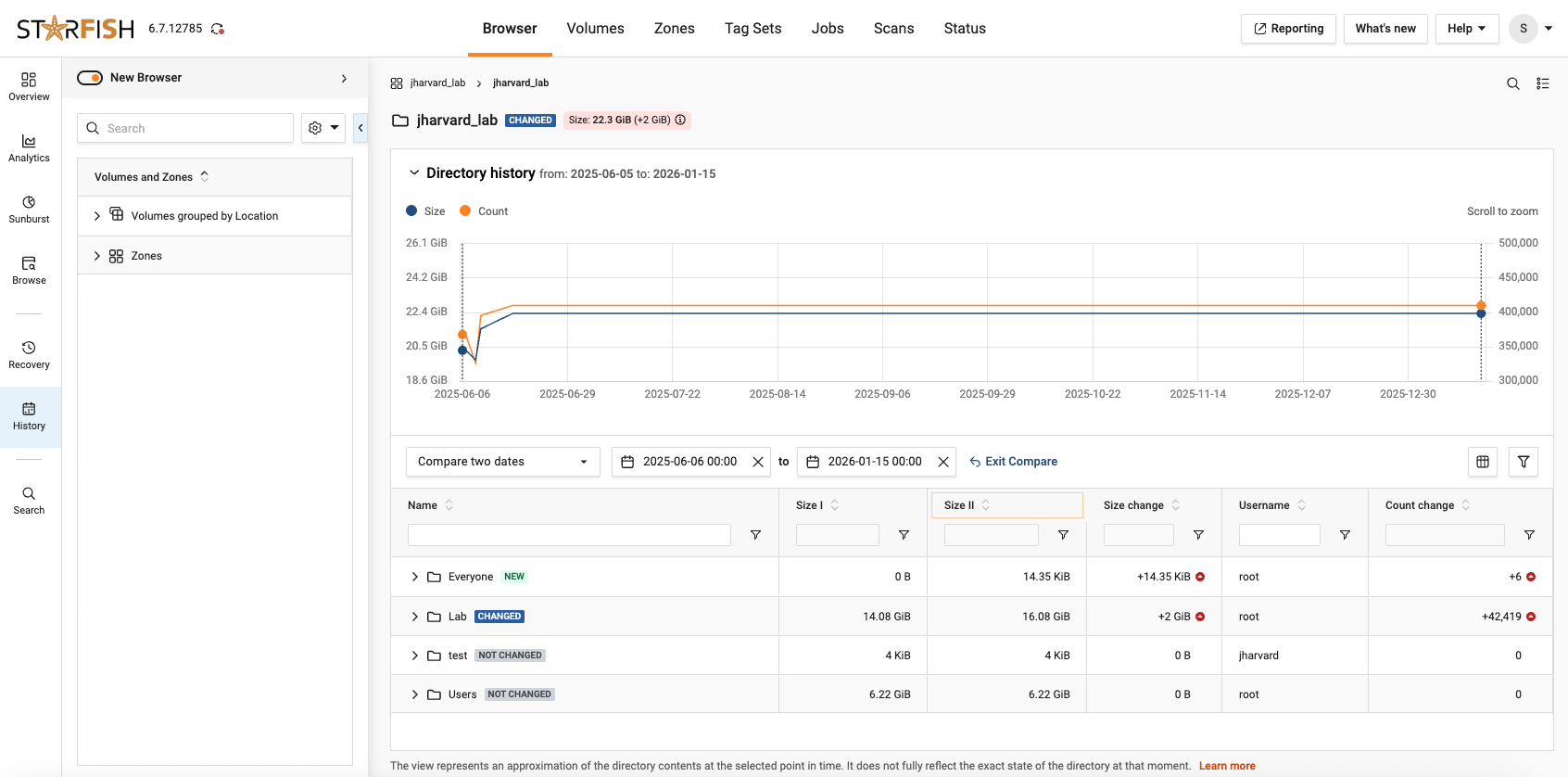Toggle the Count series in chart legend
The width and height of the screenshot is (1568, 777).
484,211
